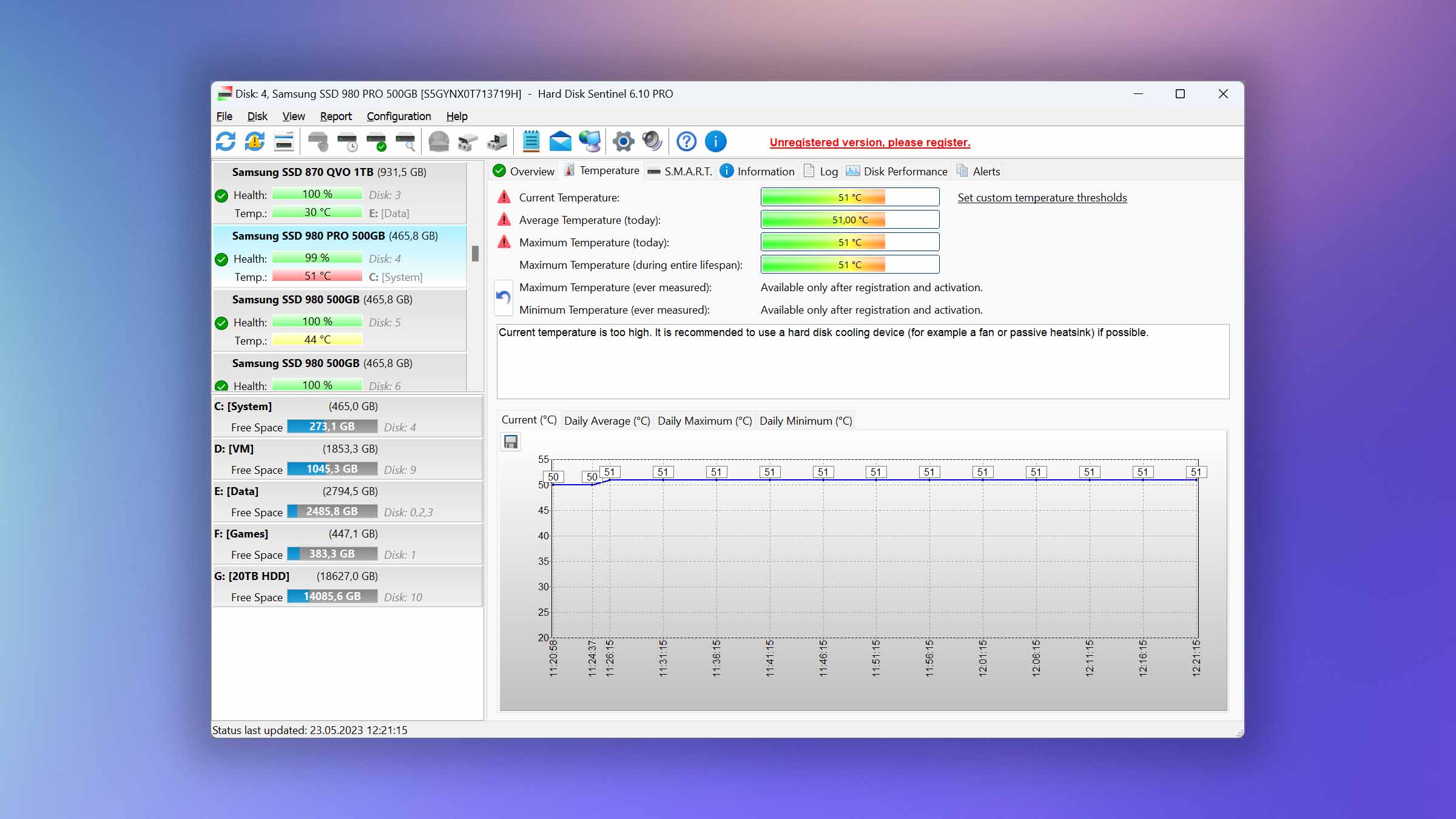Screen dimensions: 1456x819
Task: Open the Information tab
Action: tap(757, 171)
